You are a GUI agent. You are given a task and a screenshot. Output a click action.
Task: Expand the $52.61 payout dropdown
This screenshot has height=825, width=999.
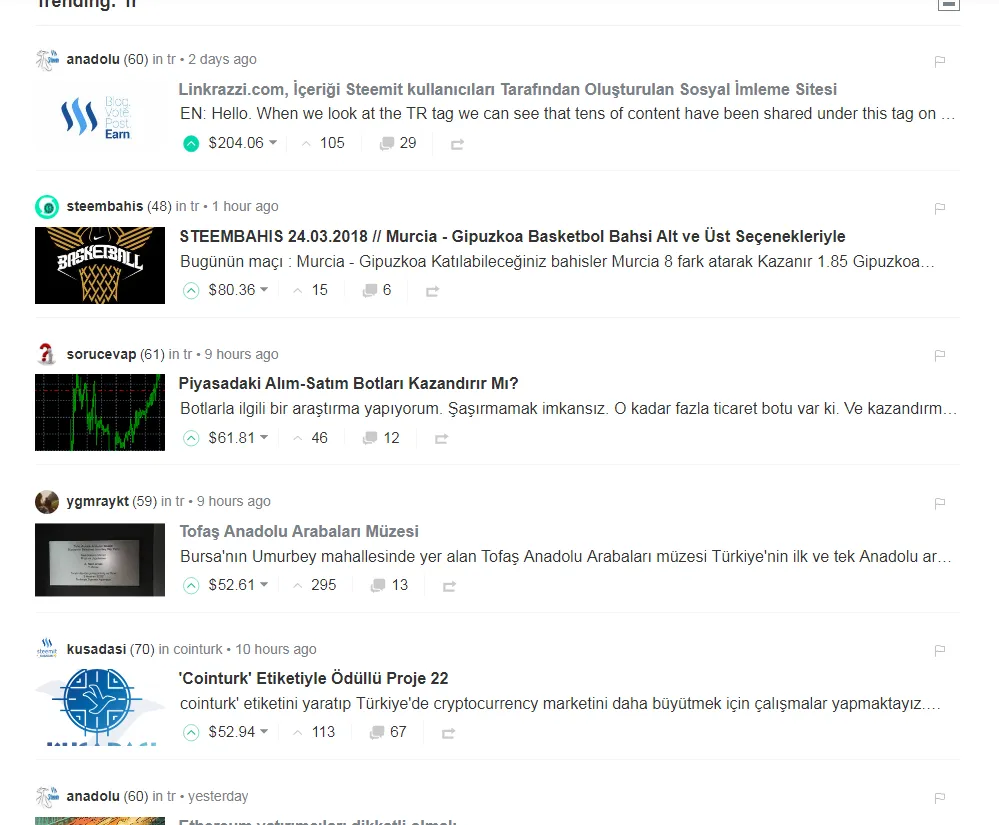click(x=238, y=585)
